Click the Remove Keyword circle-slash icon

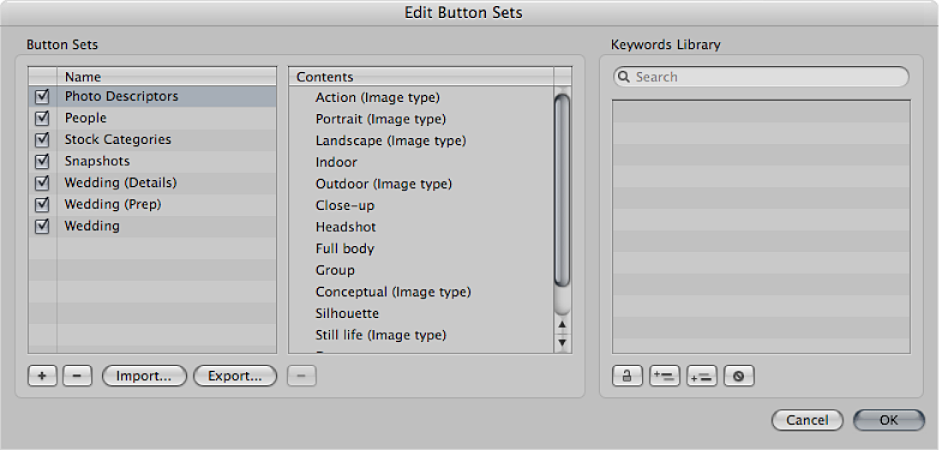[x=739, y=376]
